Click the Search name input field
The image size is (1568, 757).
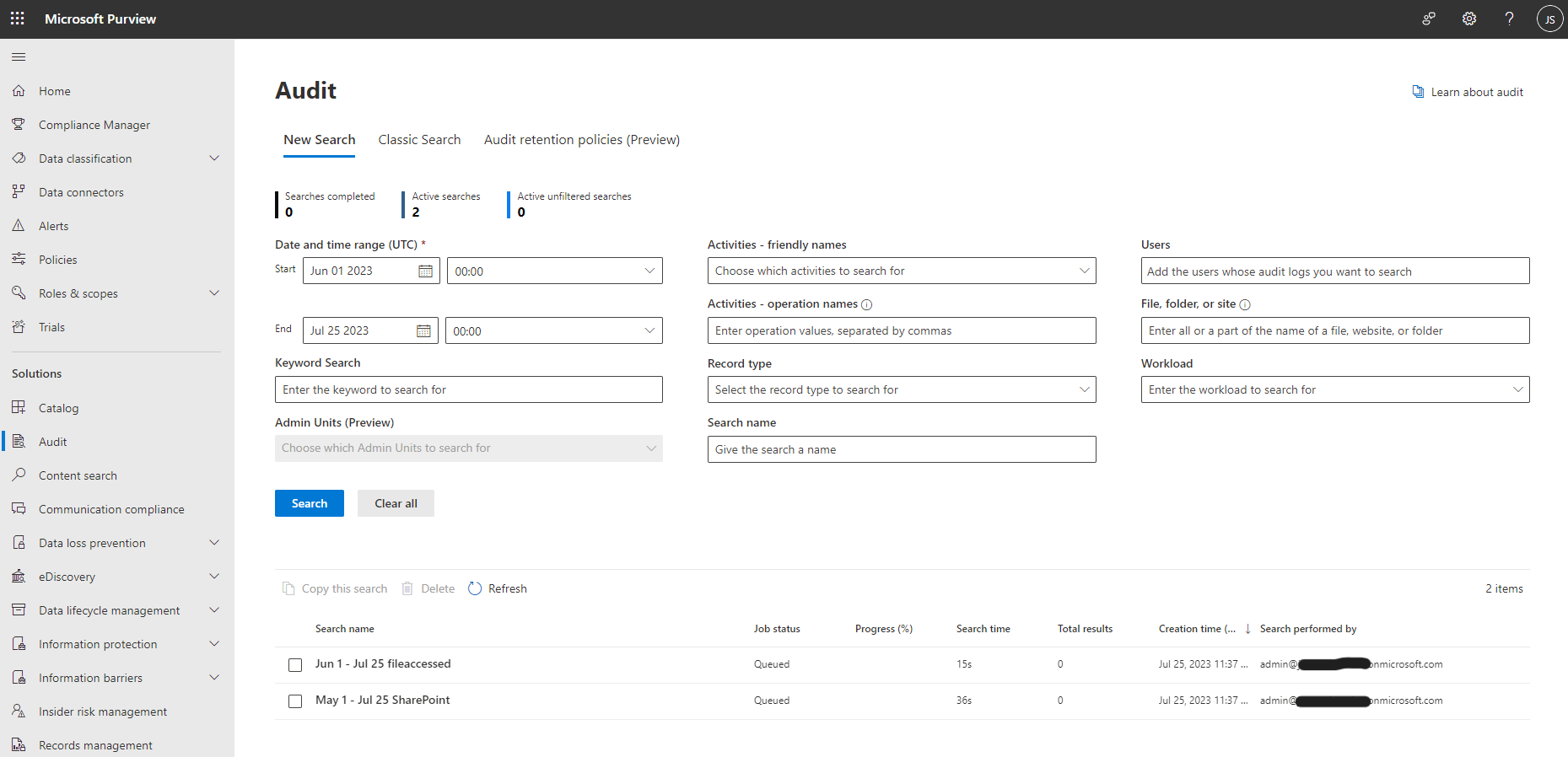click(x=902, y=449)
